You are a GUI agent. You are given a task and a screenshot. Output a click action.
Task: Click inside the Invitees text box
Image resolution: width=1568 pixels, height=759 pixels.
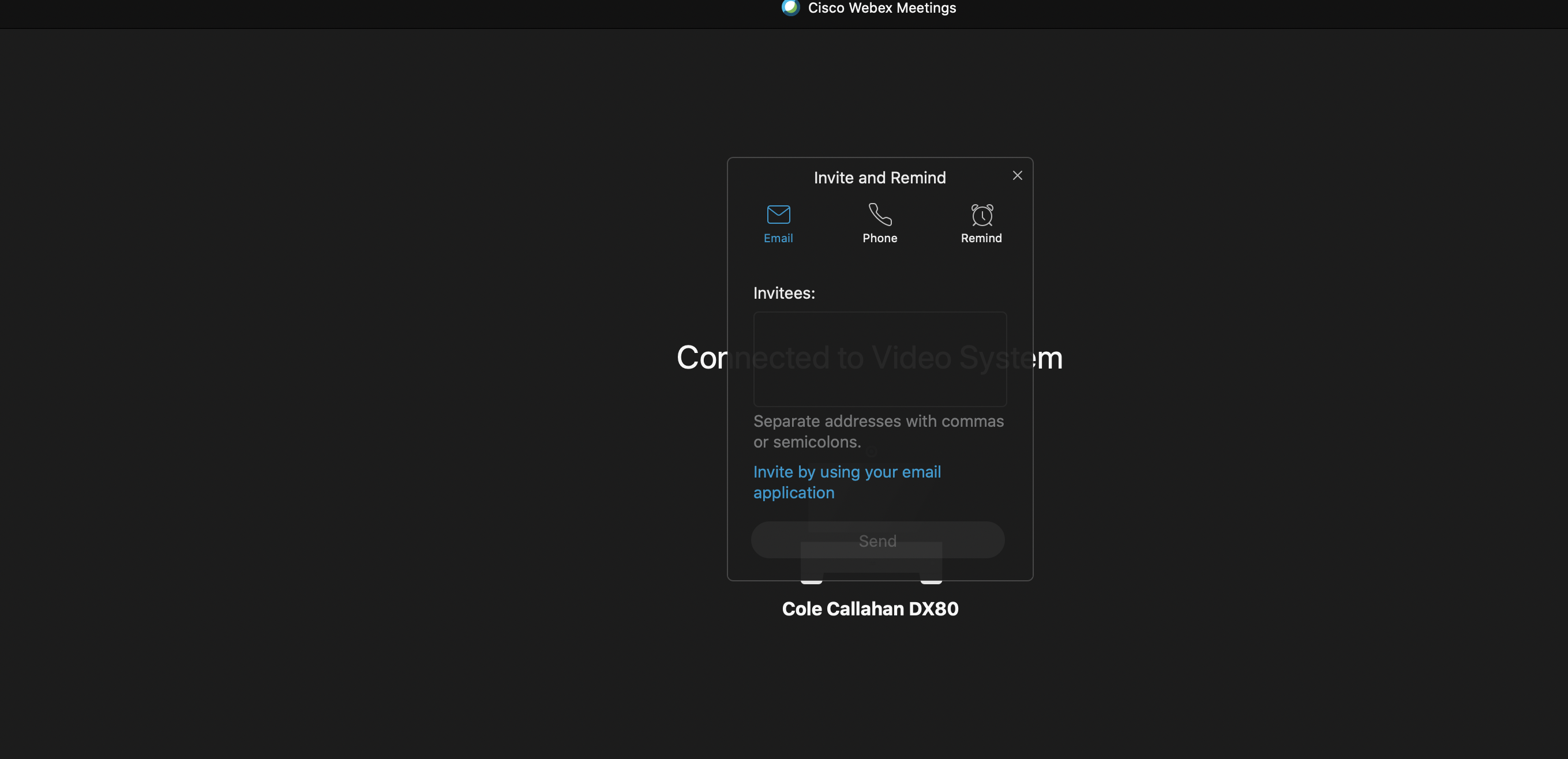click(880, 358)
